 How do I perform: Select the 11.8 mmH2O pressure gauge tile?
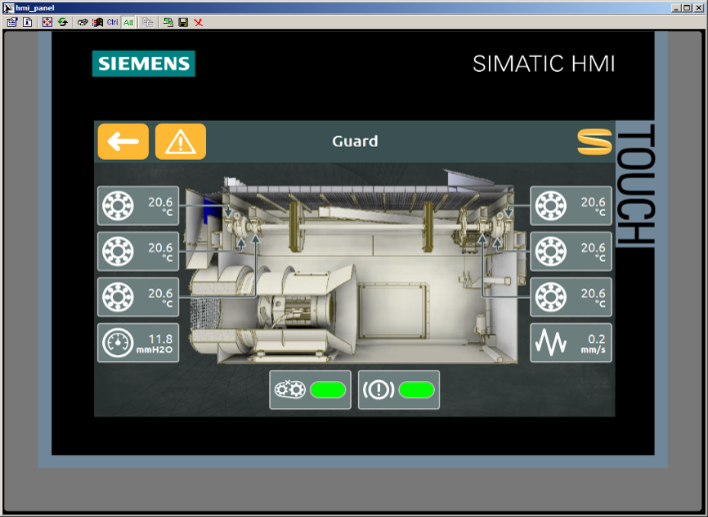click(138, 343)
